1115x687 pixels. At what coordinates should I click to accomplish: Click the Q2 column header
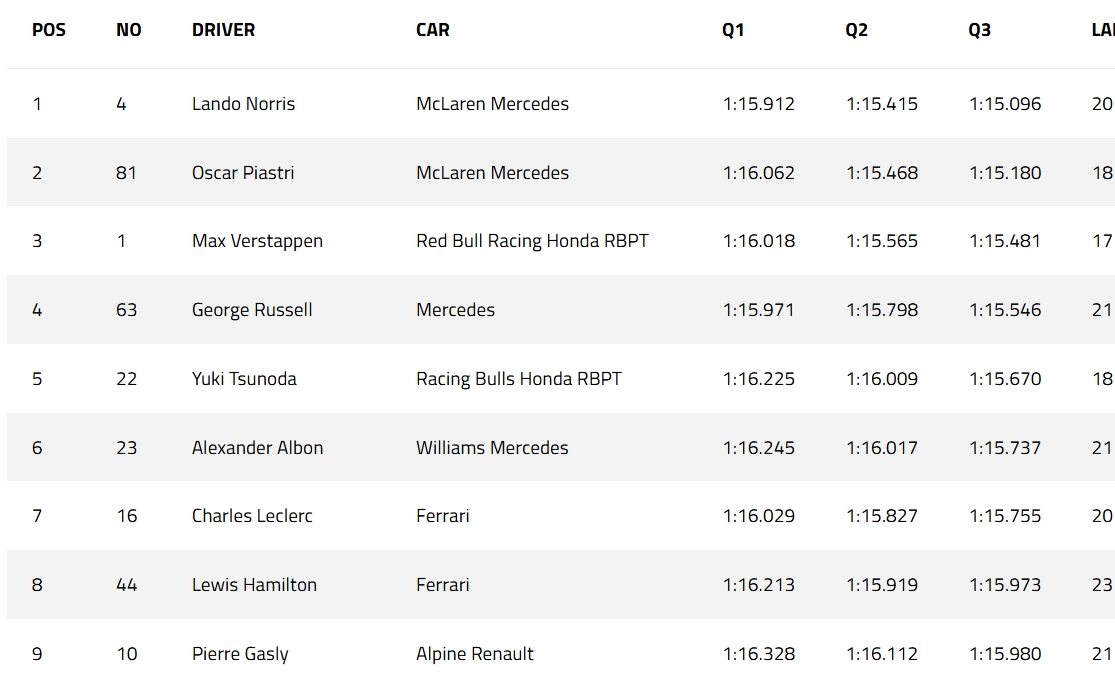coord(856,30)
